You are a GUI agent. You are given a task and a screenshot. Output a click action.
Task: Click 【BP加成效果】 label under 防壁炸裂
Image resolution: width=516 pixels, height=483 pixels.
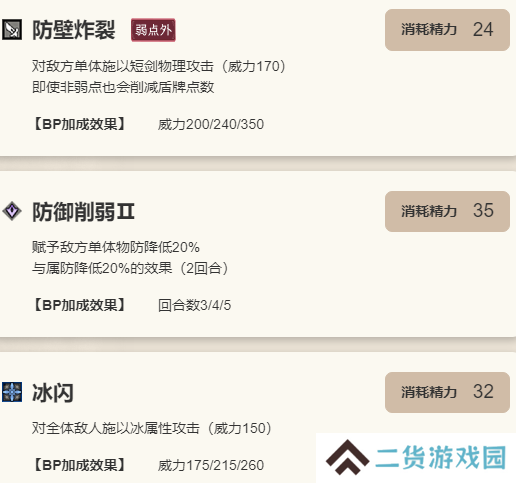tap(80, 124)
